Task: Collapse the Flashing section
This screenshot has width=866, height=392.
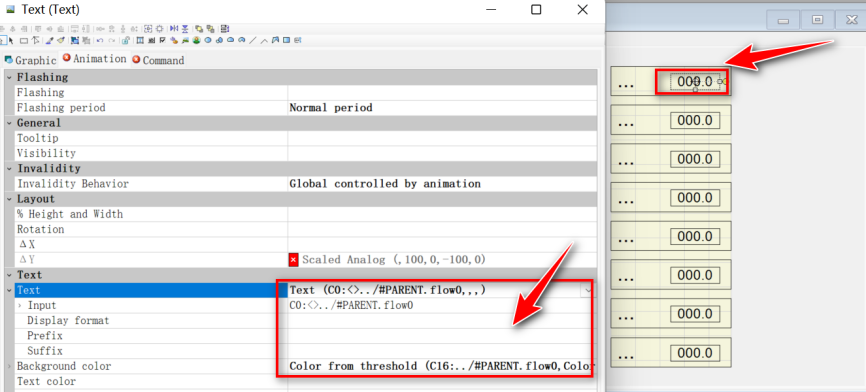Action: [9, 77]
